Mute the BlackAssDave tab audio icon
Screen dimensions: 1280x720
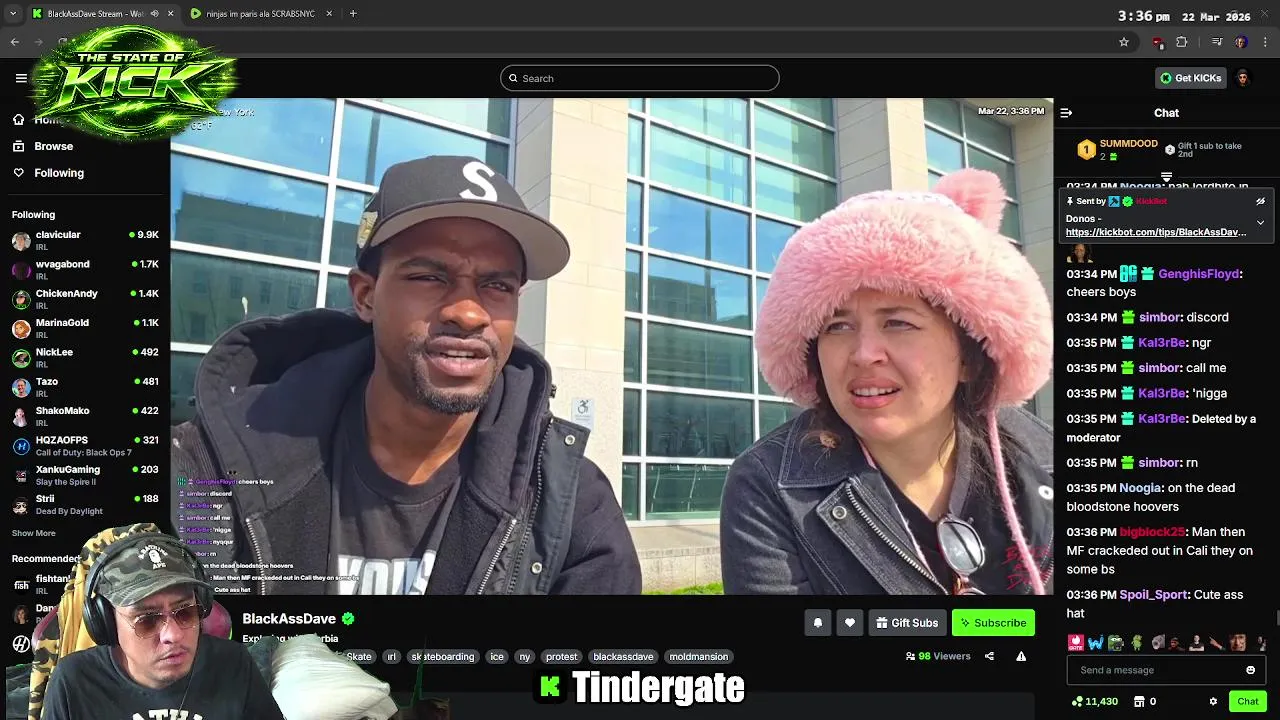coord(154,14)
